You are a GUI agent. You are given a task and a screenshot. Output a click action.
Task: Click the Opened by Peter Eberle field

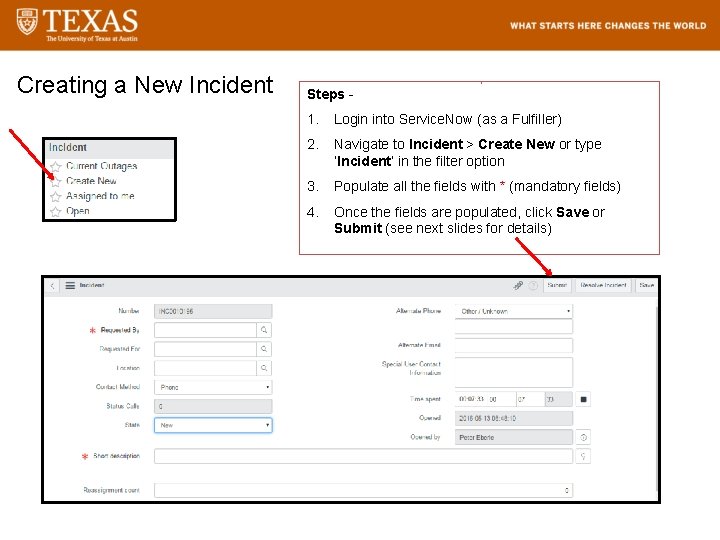(513, 438)
